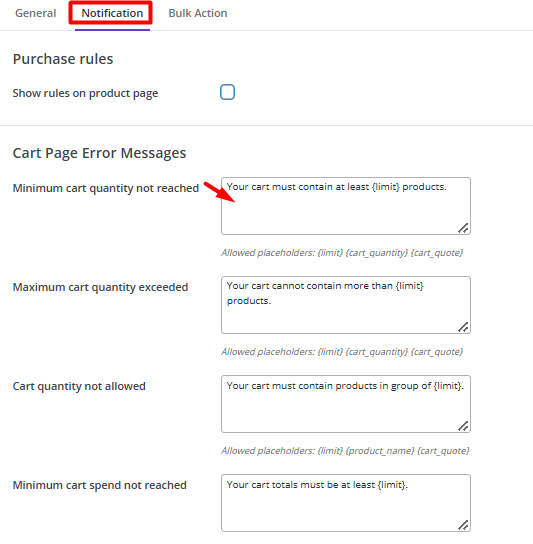
Task: Click the 'Cart Page Error Messages' heading
Action: pos(99,153)
